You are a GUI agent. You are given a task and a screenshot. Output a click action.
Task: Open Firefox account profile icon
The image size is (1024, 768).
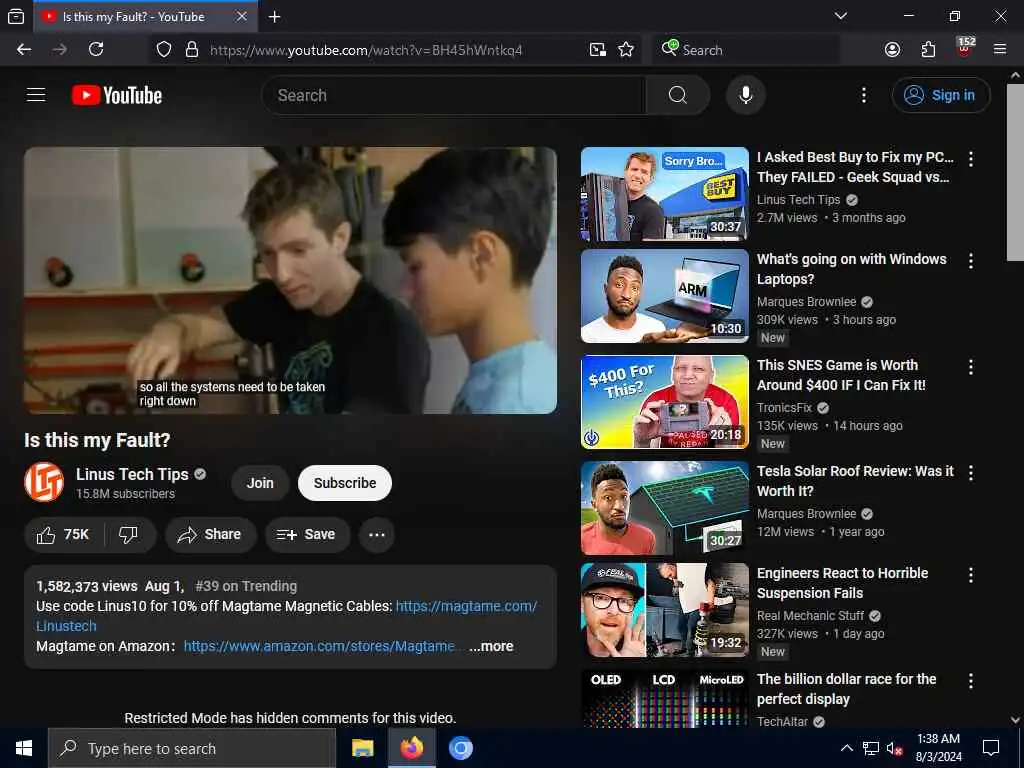(892, 50)
